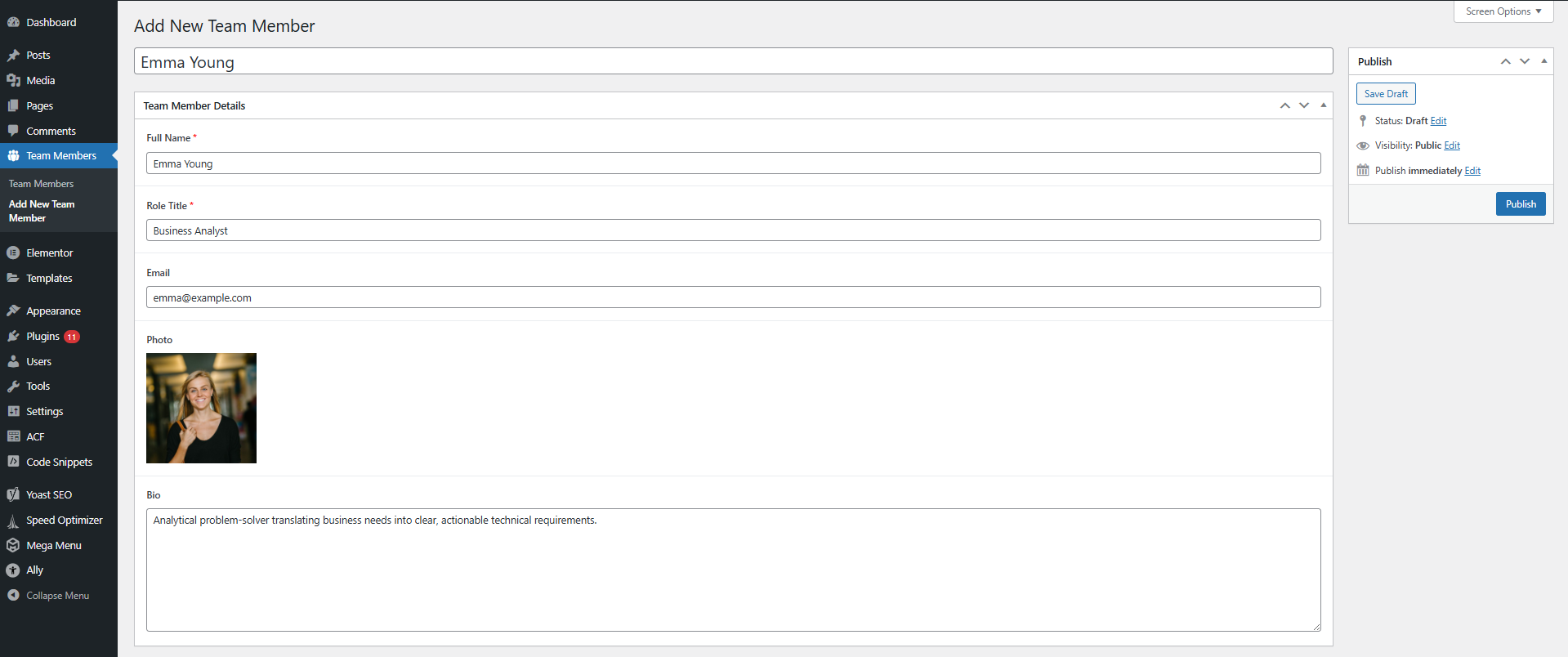Click the blue Publish button

pyautogui.click(x=1520, y=204)
